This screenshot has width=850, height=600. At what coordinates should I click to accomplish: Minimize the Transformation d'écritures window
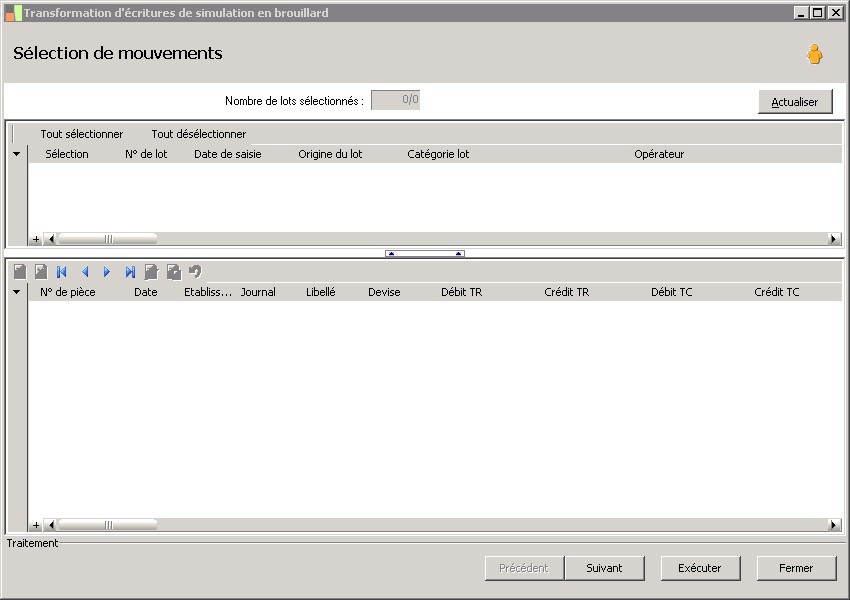click(801, 12)
